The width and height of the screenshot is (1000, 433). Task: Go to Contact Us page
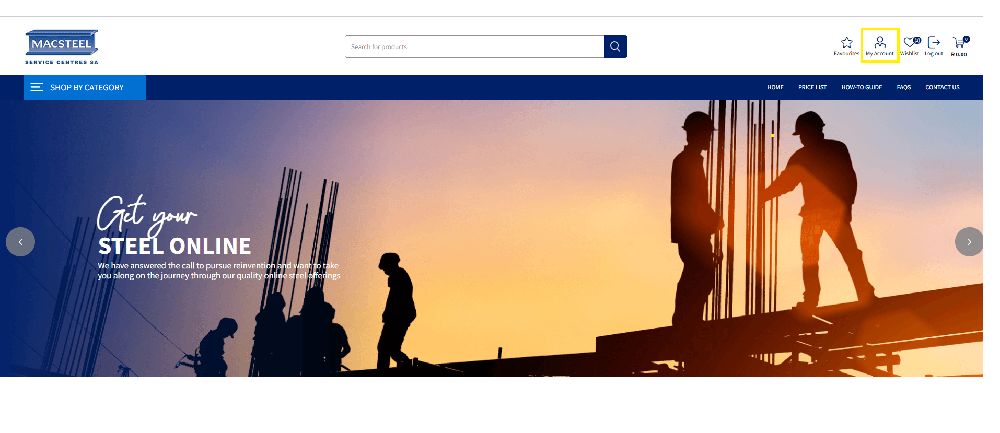(942, 88)
